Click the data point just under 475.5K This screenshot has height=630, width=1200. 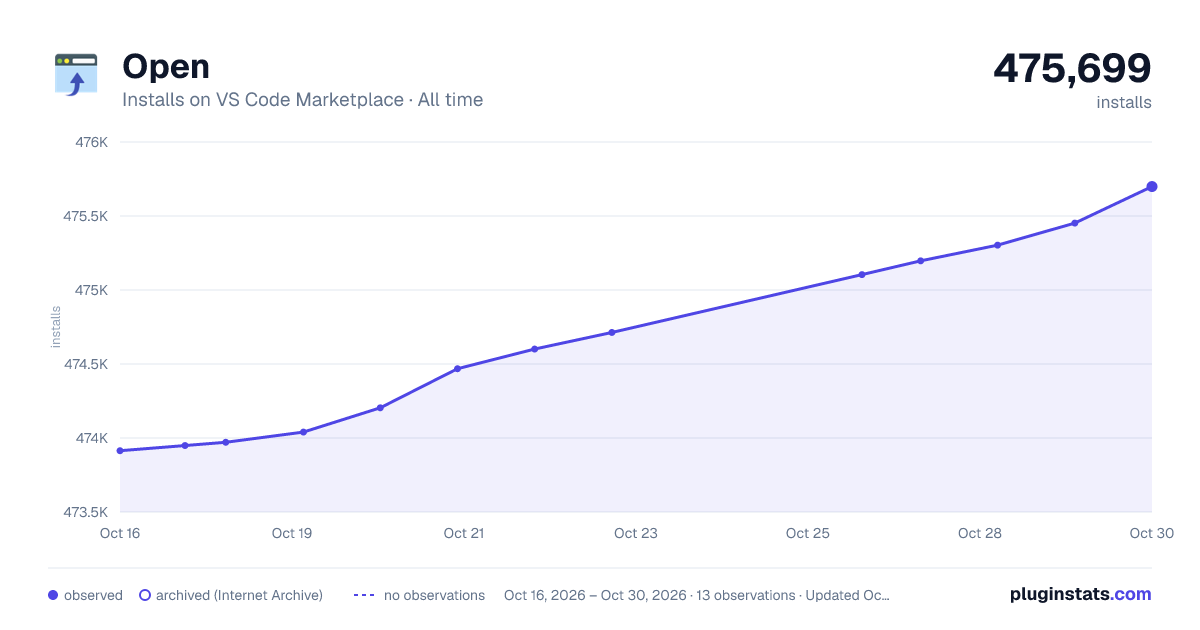point(1075,223)
